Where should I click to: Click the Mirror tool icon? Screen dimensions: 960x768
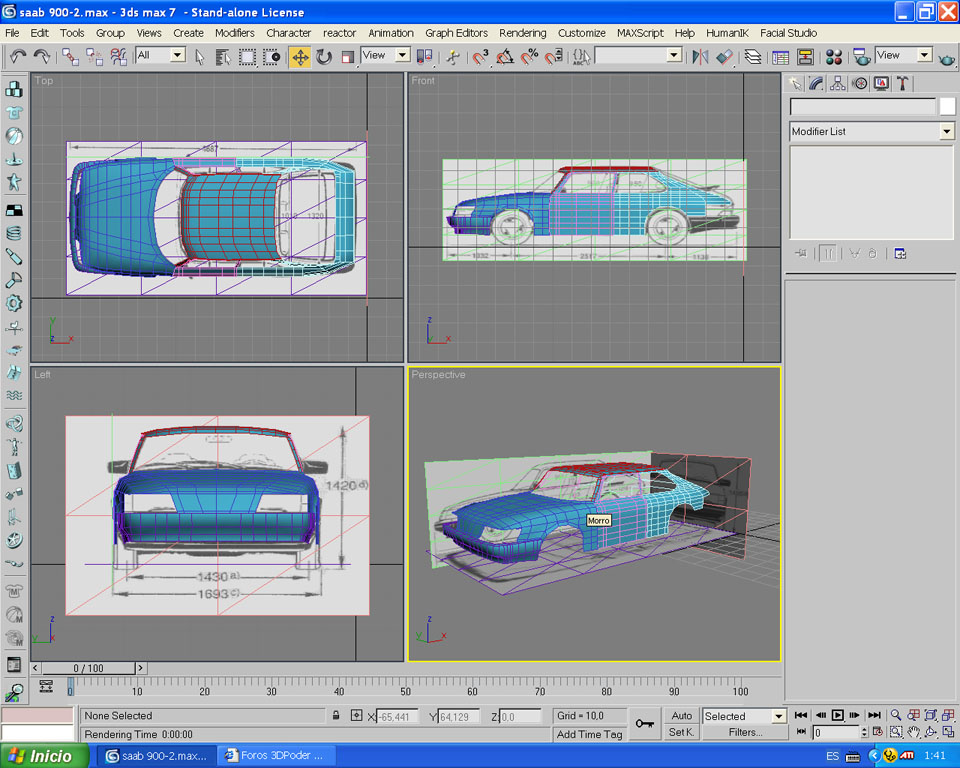(x=700, y=57)
